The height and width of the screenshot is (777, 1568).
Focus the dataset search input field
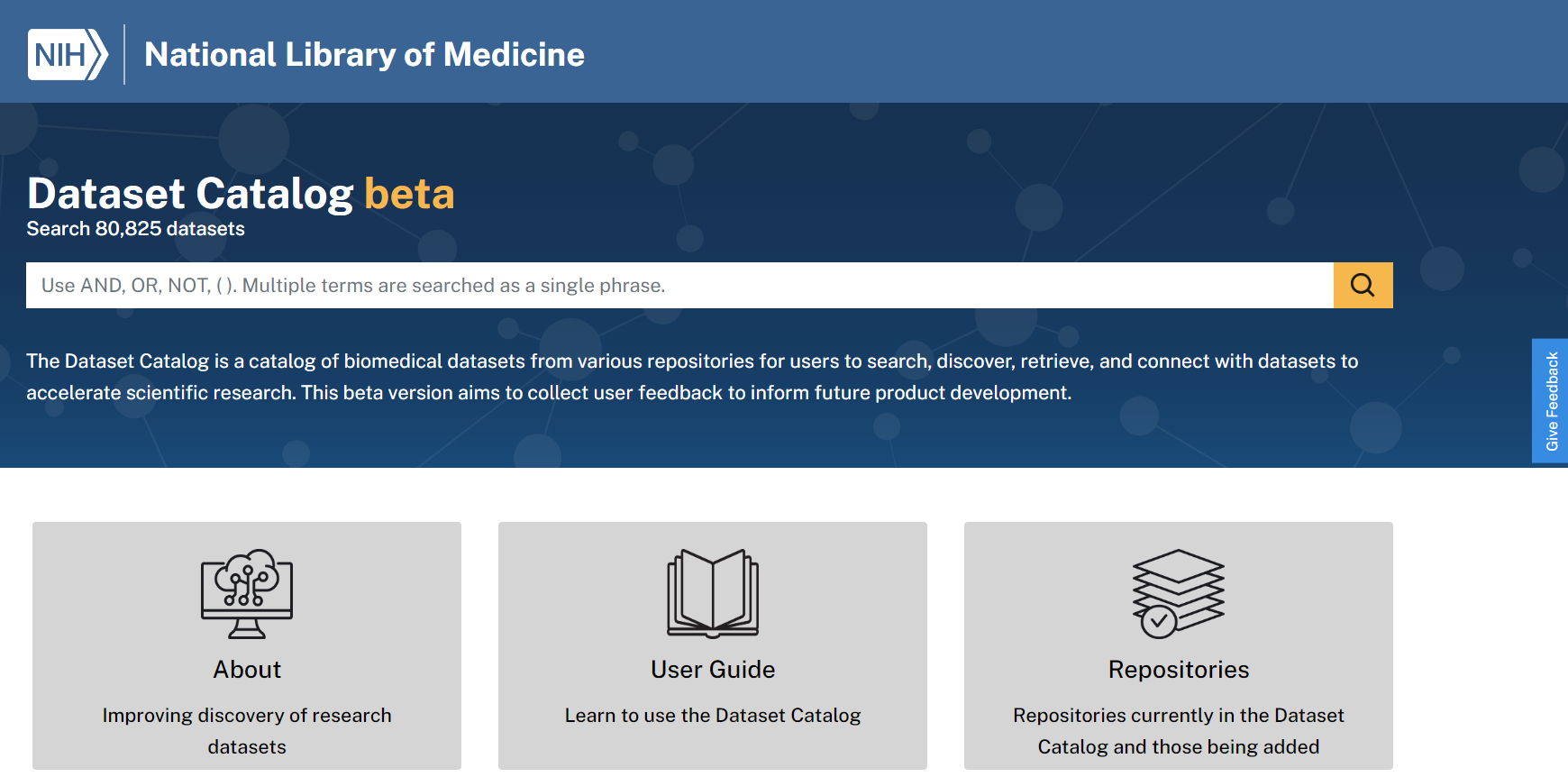679,285
